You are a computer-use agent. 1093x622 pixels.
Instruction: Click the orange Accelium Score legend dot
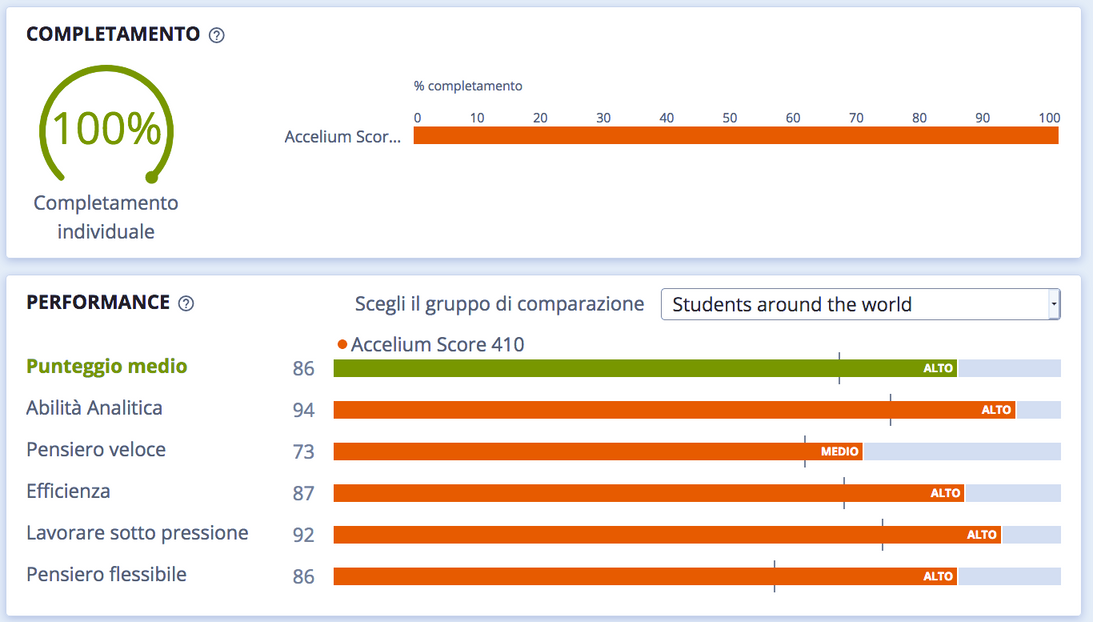pyautogui.click(x=342, y=345)
